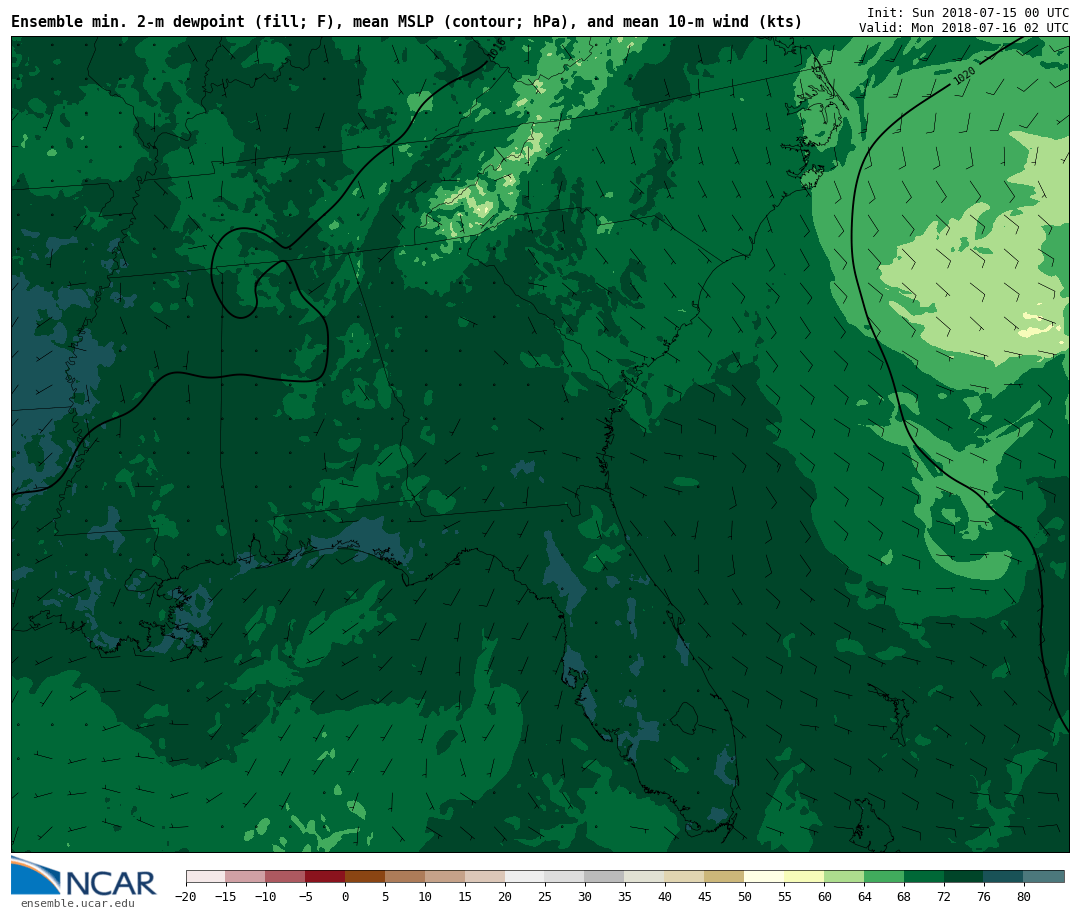Click light green swatch between 60 and 64
The width and height of the screenshot is (1080, 915).
844,876
